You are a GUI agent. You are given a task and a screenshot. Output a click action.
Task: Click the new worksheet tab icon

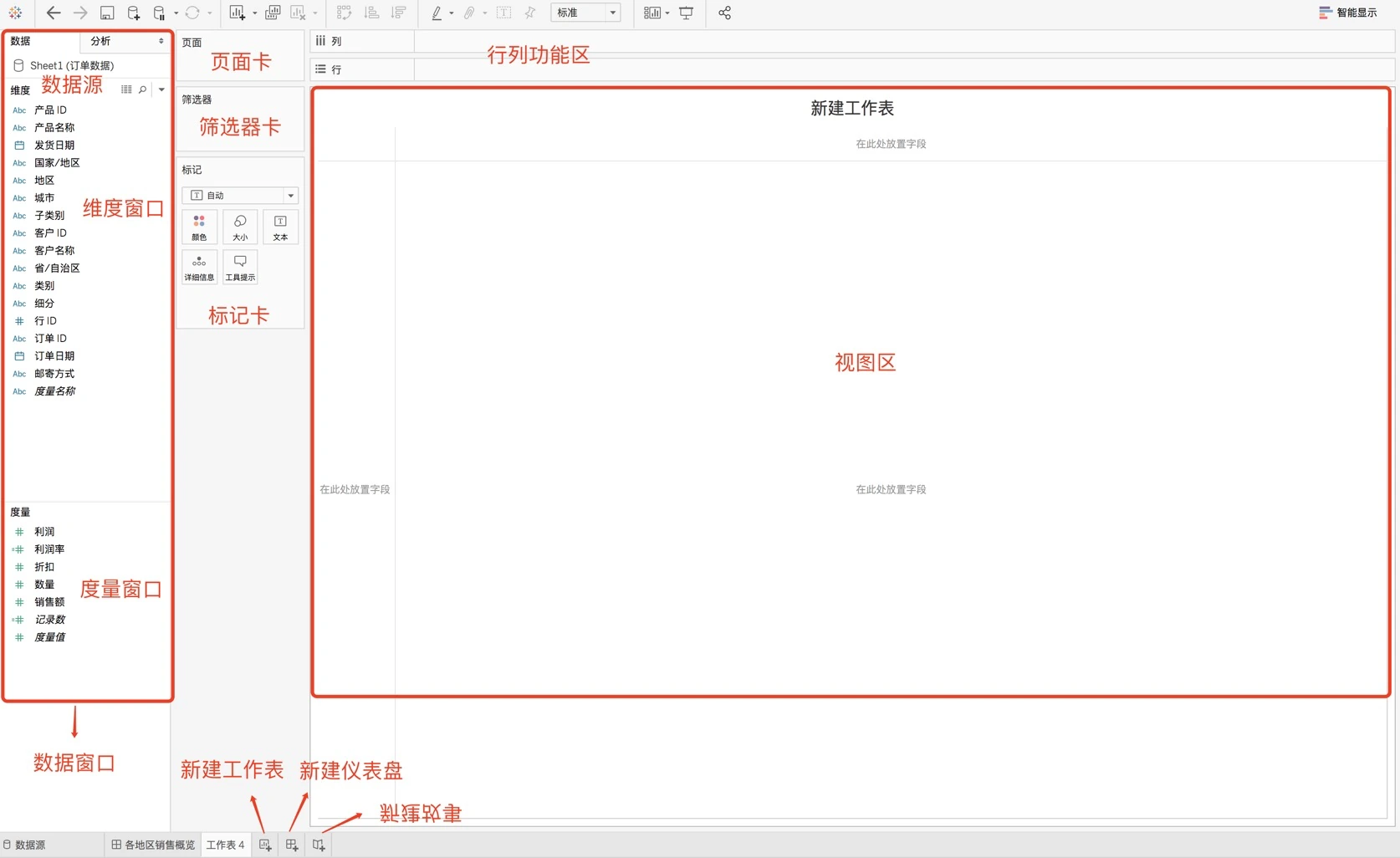(x=265, y=845)
